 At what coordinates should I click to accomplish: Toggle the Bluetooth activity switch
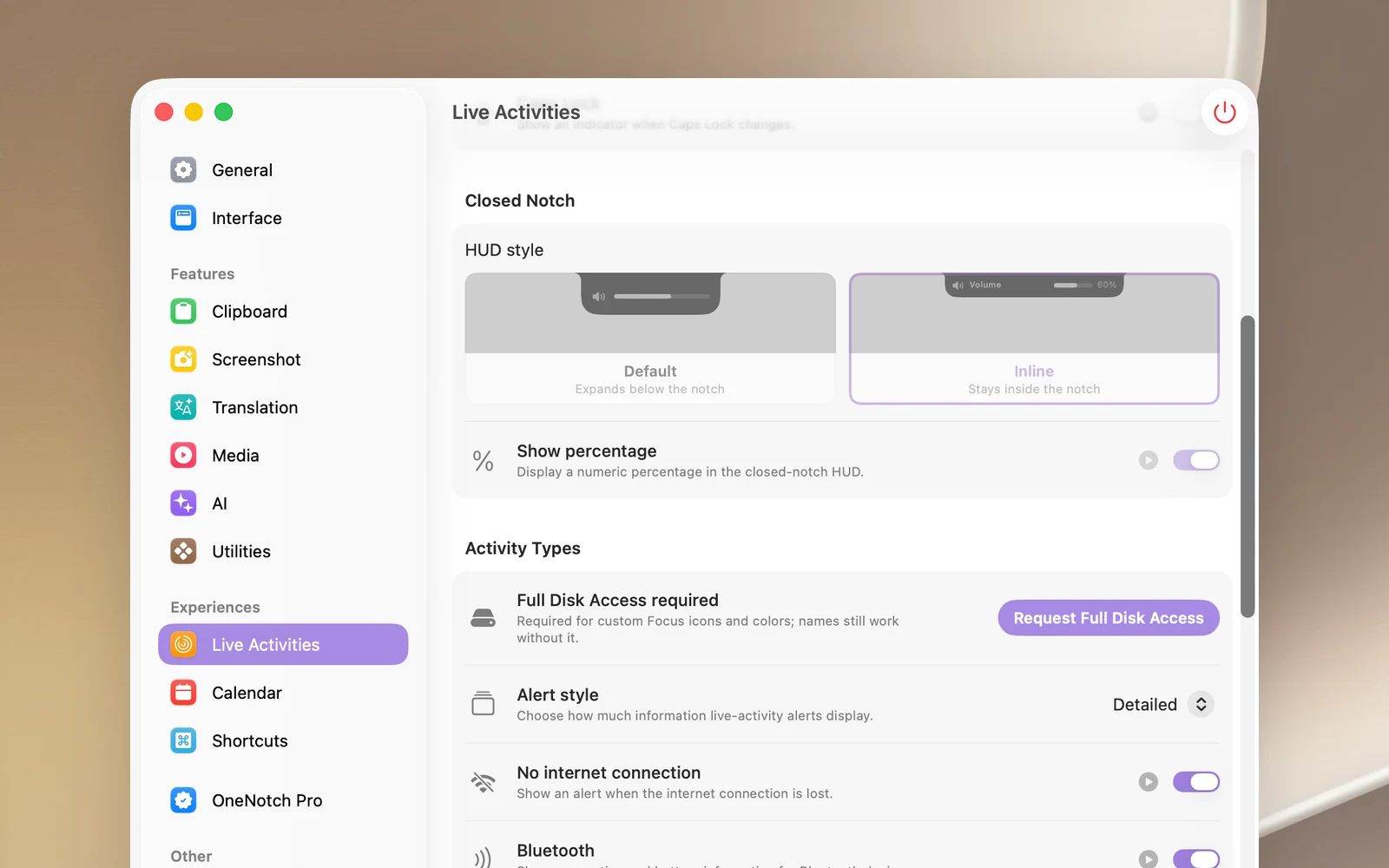tap(1195, 858)
